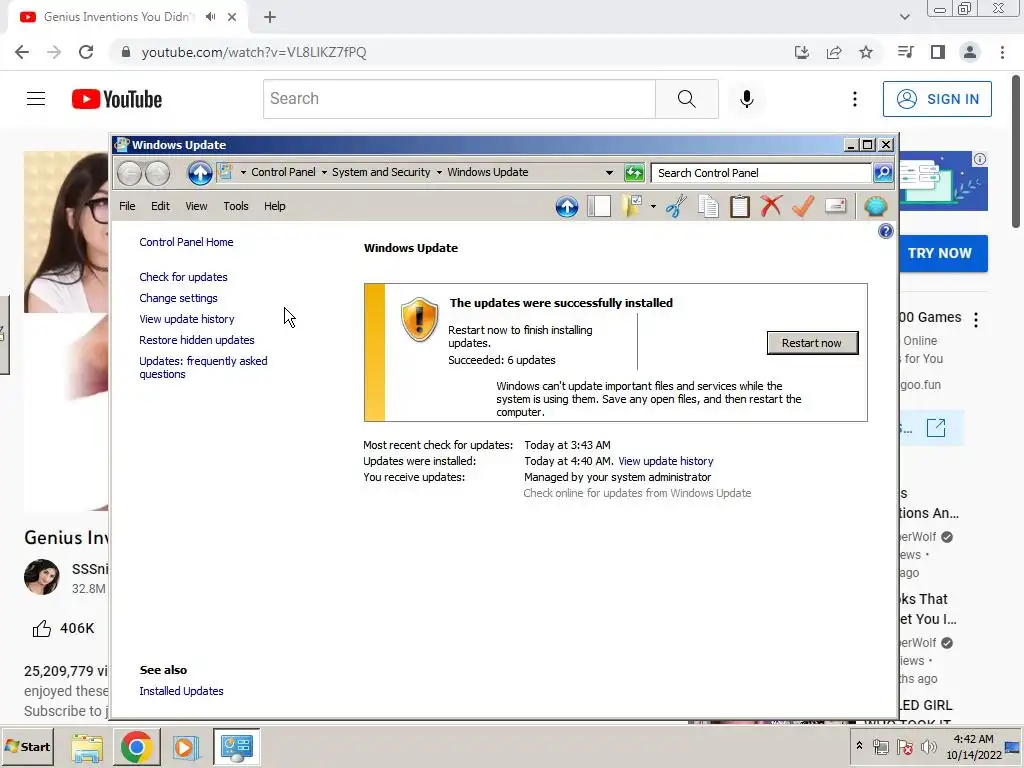1024x768 pixels.
Task: Click Chrome's reload page button
Action: 86,52
